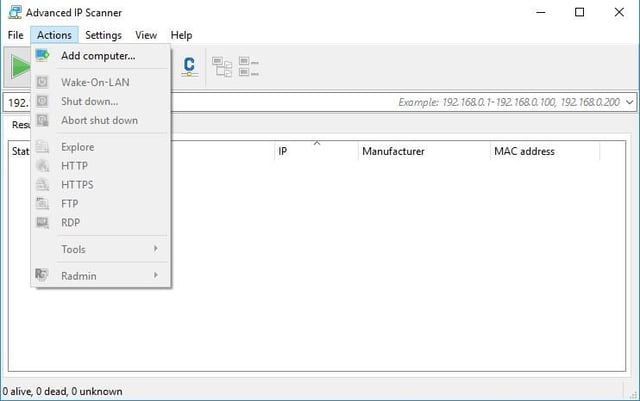This screenshot has width=640, height=401.
Task: Click the Radmin logo icon
Action: pyautogui.click(x=42, y=275)
